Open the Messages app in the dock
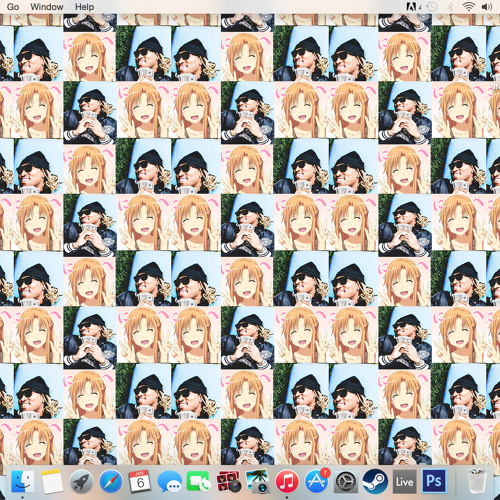The height and width of the screenshot is (500, 500). (169, 482)
